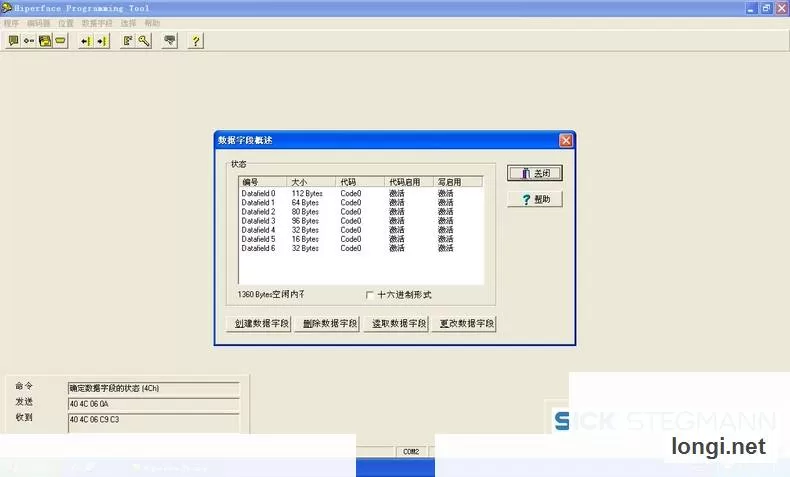
Task: Click the yellow serial port toolbar icon
Action: 60,41
